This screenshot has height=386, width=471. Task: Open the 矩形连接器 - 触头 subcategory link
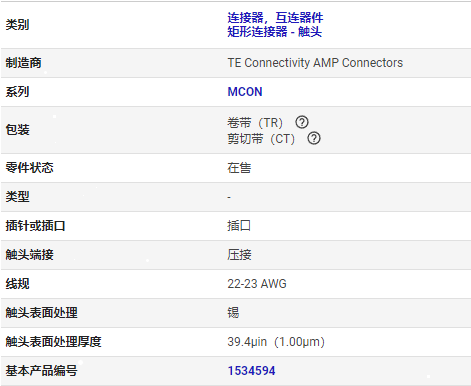pos(274,32)
